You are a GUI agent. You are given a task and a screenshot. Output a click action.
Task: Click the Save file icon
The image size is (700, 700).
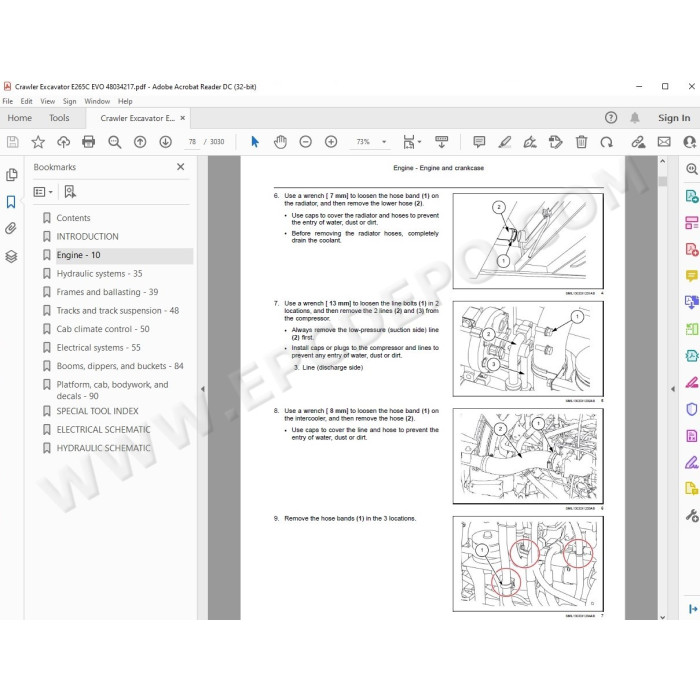(x=12, y=142)
